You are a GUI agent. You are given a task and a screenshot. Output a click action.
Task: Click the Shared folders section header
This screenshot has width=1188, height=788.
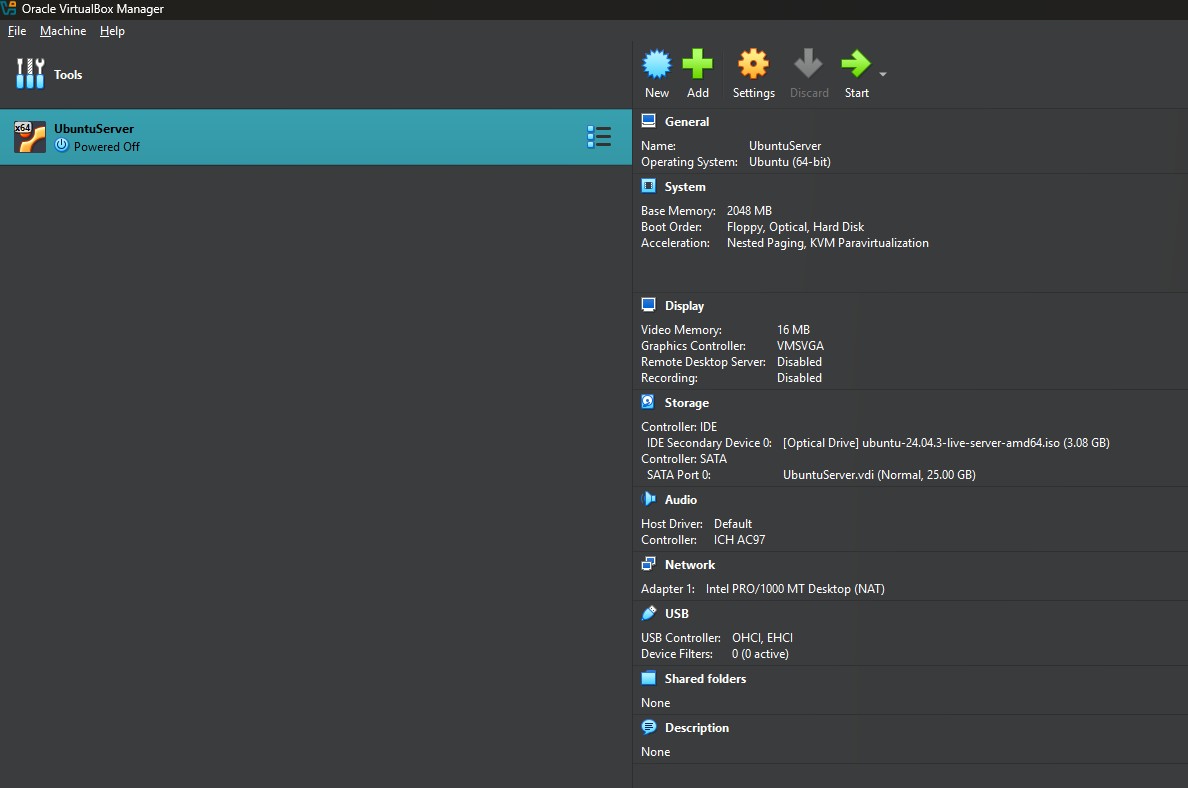705,679
